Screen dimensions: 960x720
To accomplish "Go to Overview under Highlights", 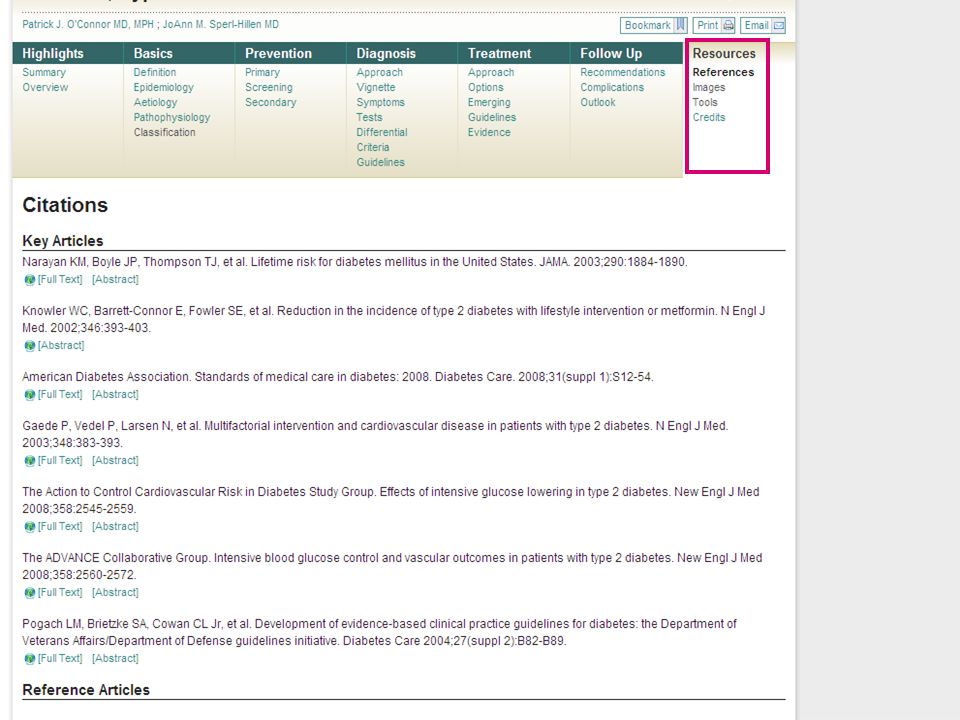I will pyautogui.click(x=45, y=87).
